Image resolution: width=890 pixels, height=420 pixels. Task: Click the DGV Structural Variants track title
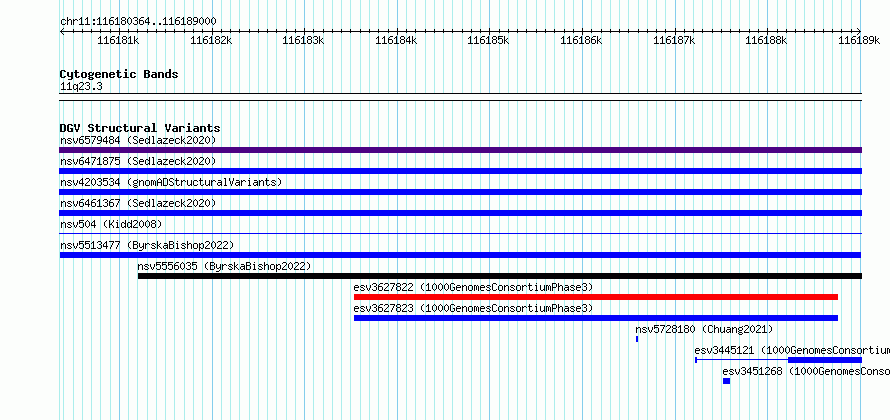pyautogui.click(x=140, y=128)
